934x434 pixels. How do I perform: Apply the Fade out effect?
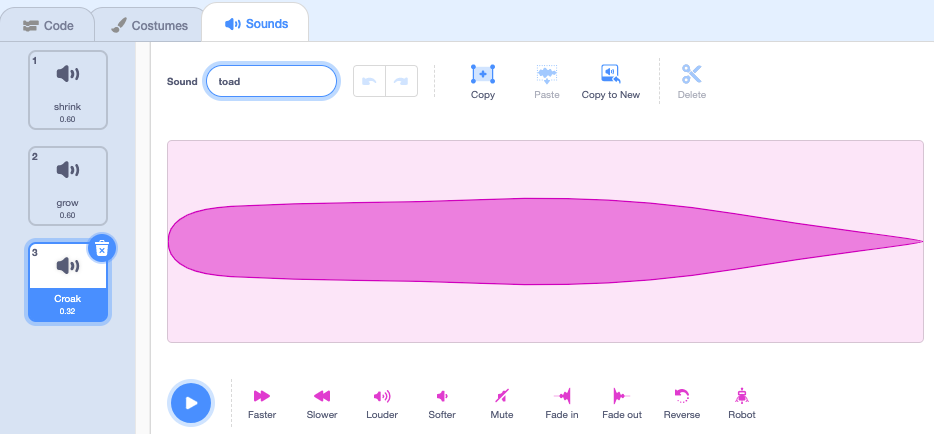pyautogui.click(x=622, y=404)
